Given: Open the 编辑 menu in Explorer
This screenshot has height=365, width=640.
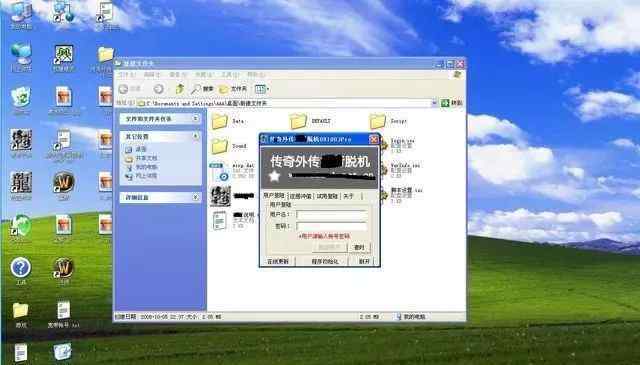Looking at the screenshot, I should coord(152,75).
